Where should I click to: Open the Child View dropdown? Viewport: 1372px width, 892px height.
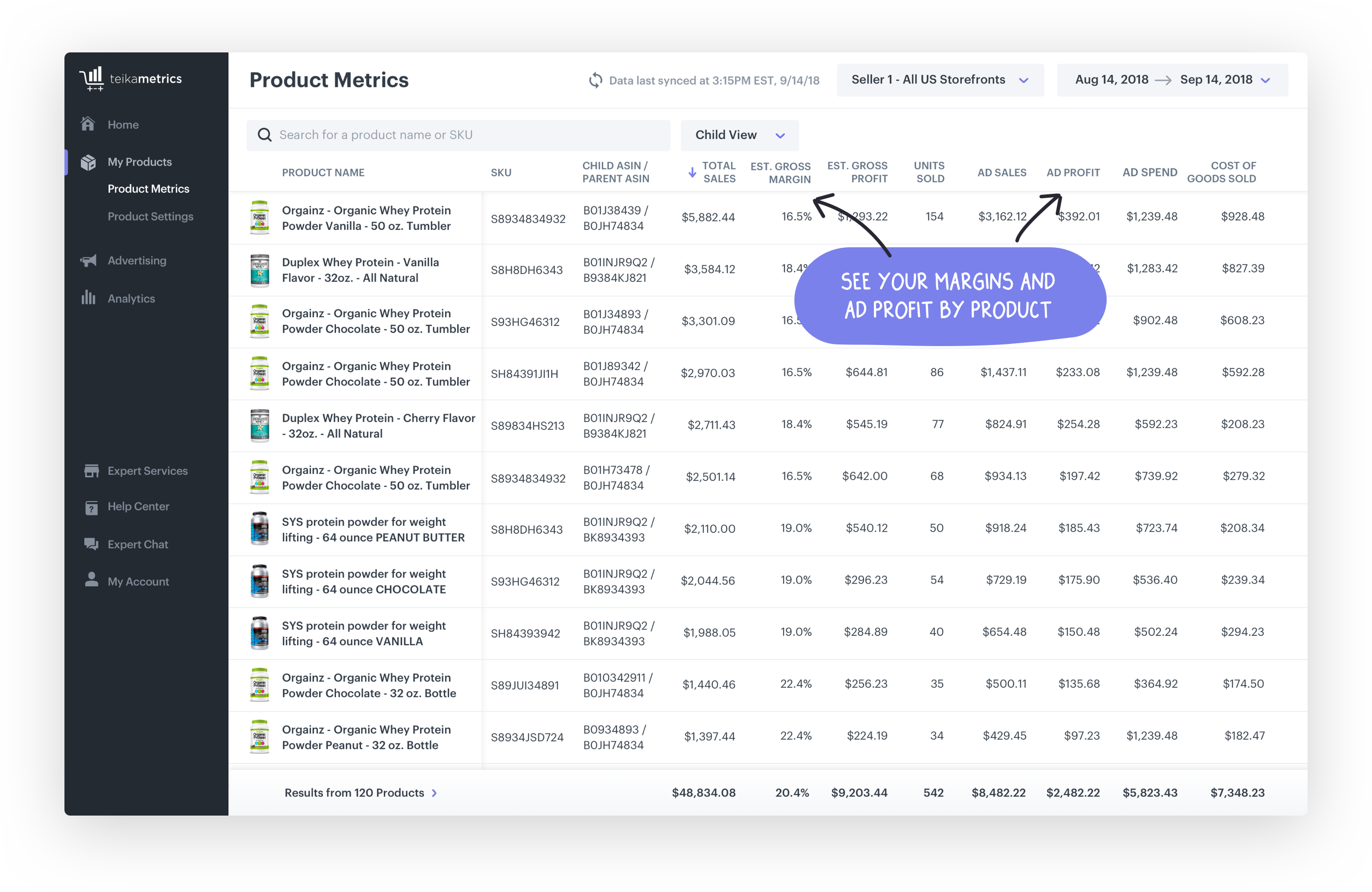(x=740, y=135)
